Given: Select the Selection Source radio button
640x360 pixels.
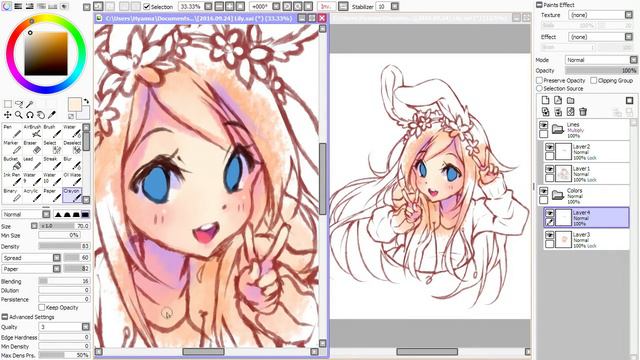Looking at the screenshot, I should tap(539, 88).
